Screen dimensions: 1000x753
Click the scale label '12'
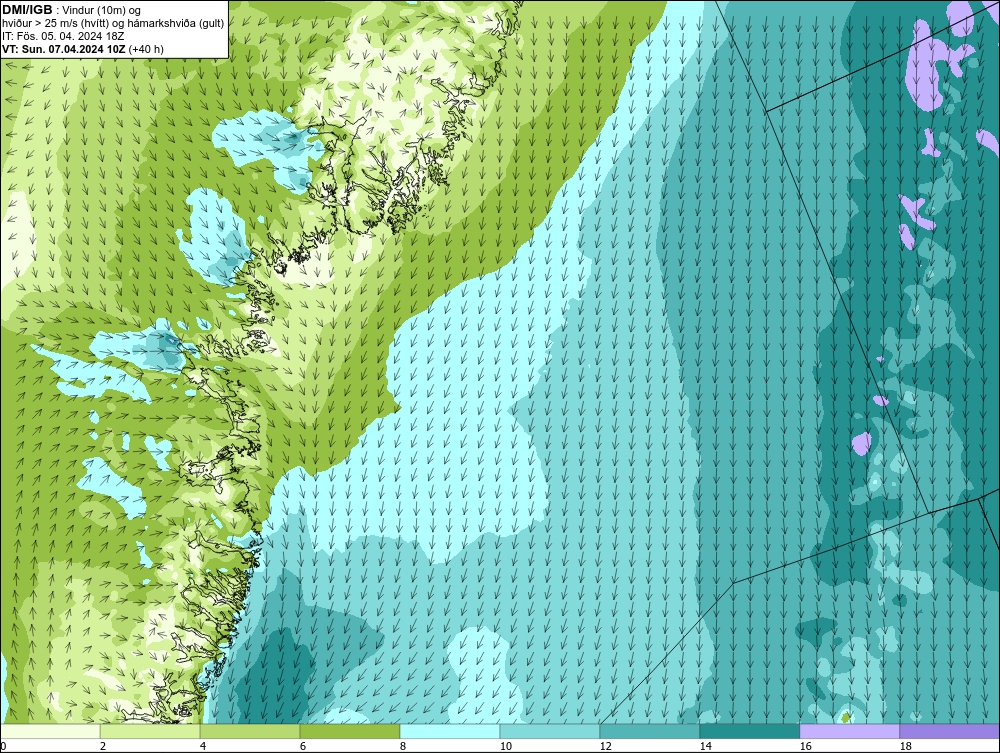point(606,746)
